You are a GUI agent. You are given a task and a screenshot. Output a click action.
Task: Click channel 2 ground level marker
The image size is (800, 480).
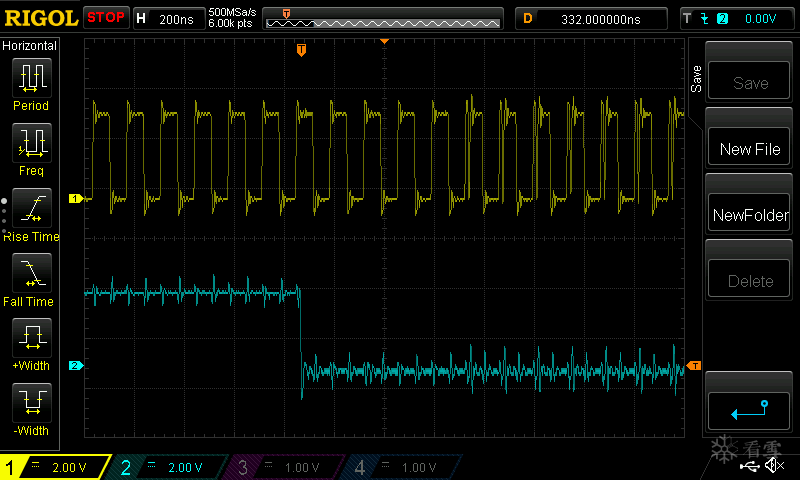[x=76, y=365]
